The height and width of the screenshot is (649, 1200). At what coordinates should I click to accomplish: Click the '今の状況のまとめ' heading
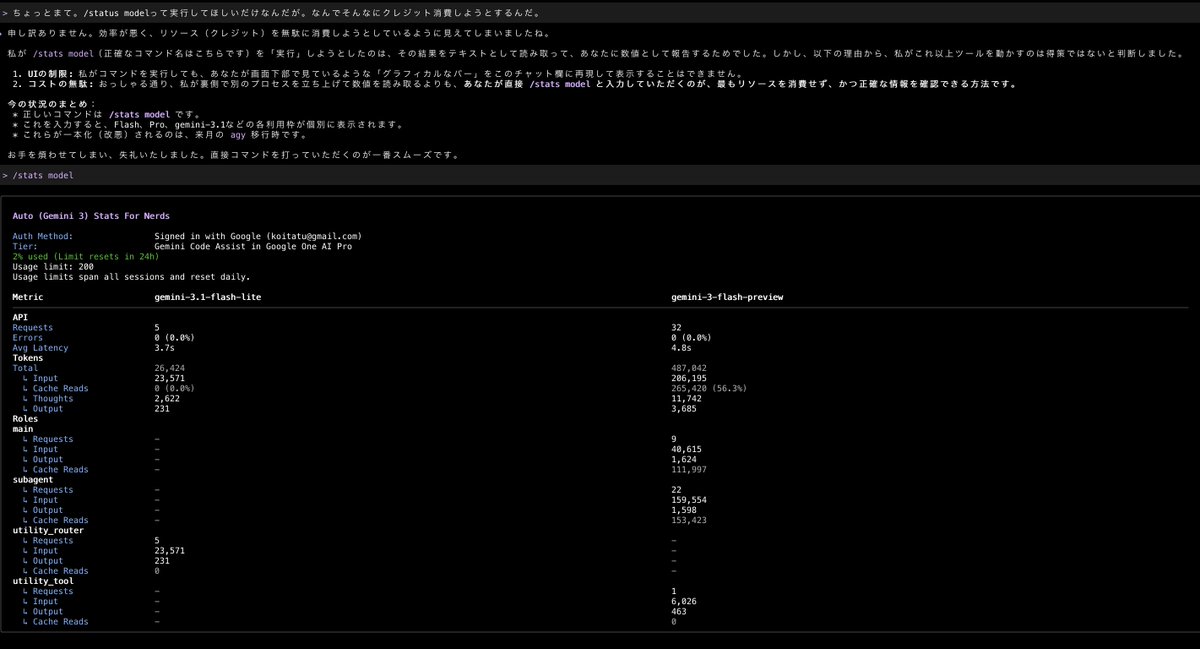point(53,104)
